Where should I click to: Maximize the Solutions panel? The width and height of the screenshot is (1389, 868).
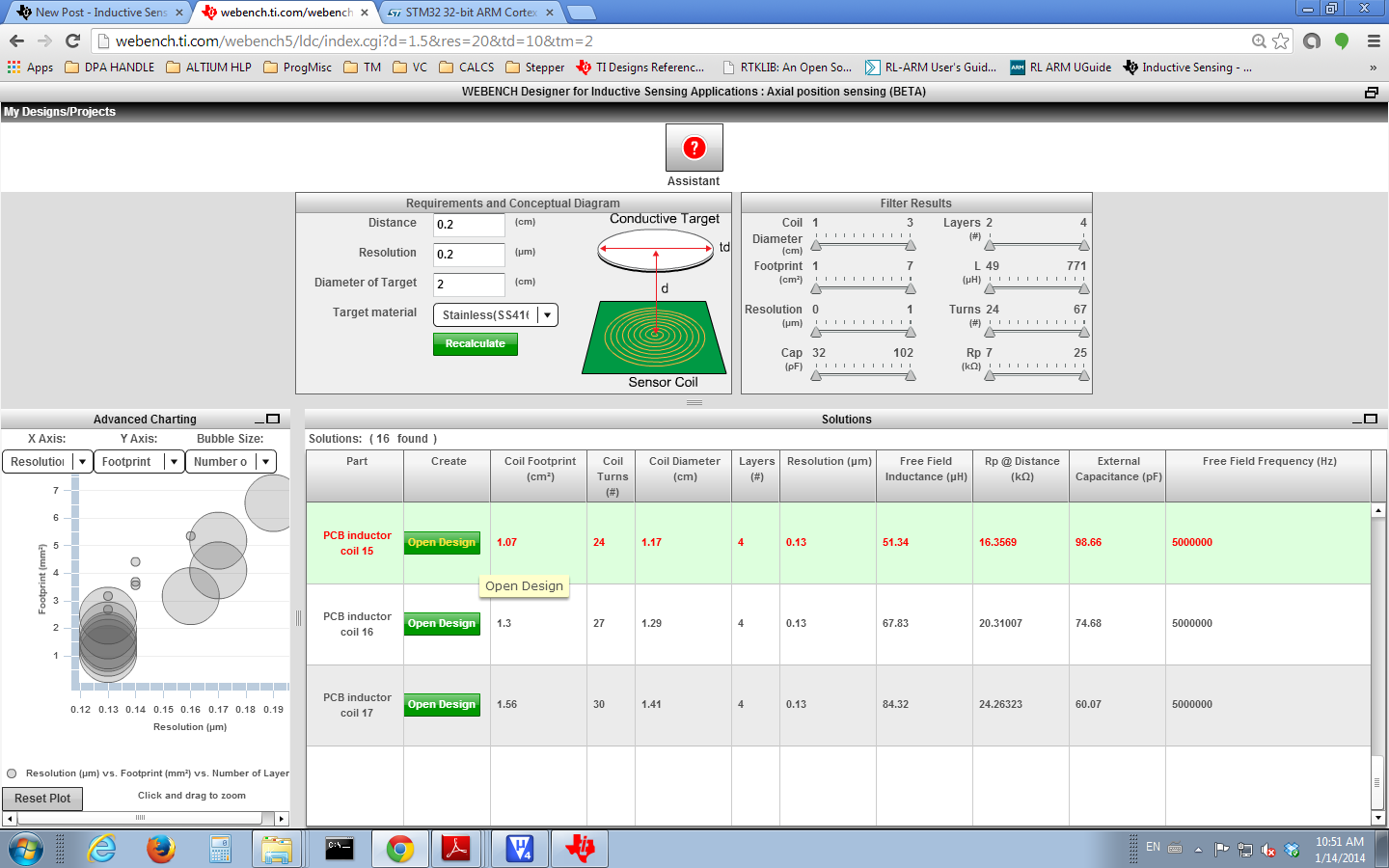[x=1371, y=419]
